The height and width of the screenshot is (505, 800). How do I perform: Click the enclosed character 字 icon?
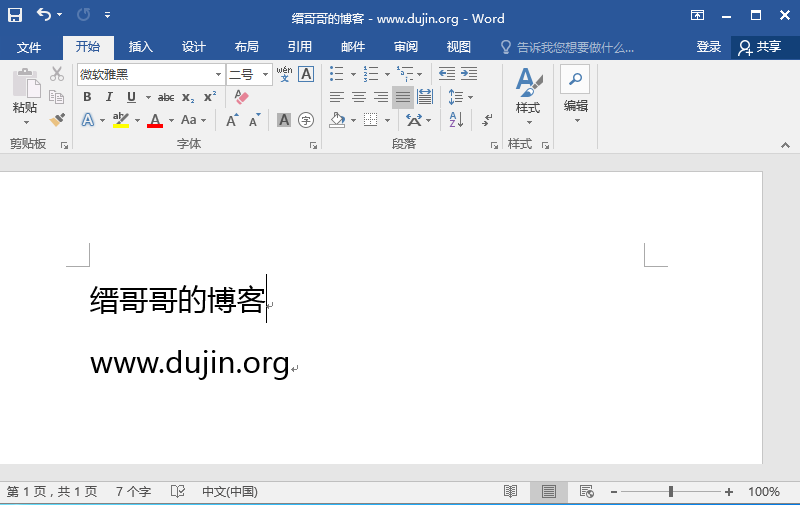tap(306, 120)
